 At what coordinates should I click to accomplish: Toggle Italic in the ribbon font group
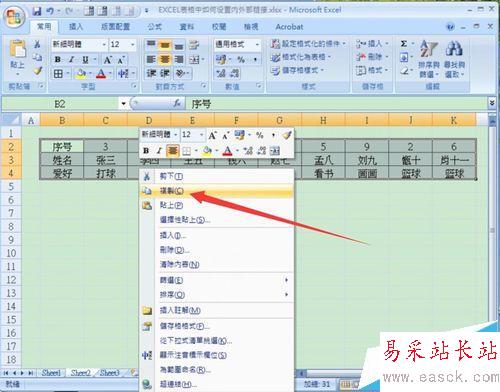point(71,59)
